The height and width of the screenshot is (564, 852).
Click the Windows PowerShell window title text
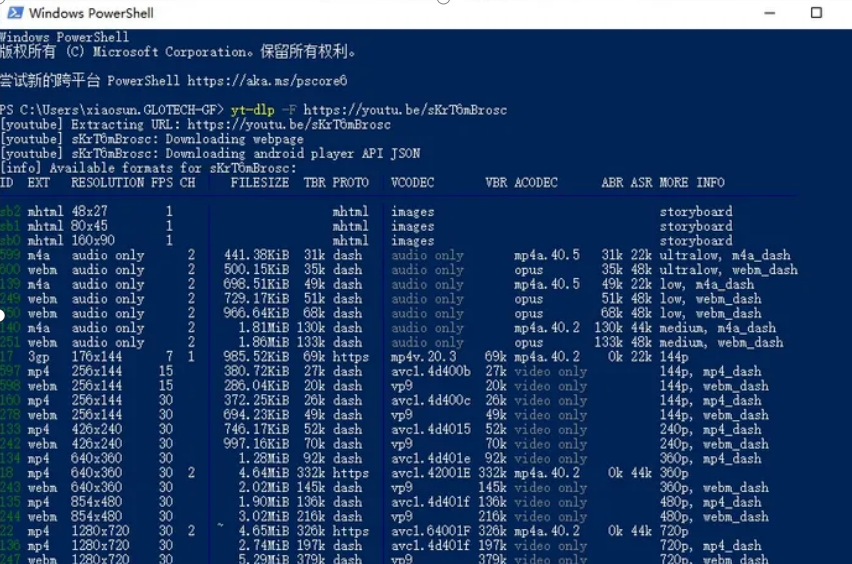[x=91, y=13]
